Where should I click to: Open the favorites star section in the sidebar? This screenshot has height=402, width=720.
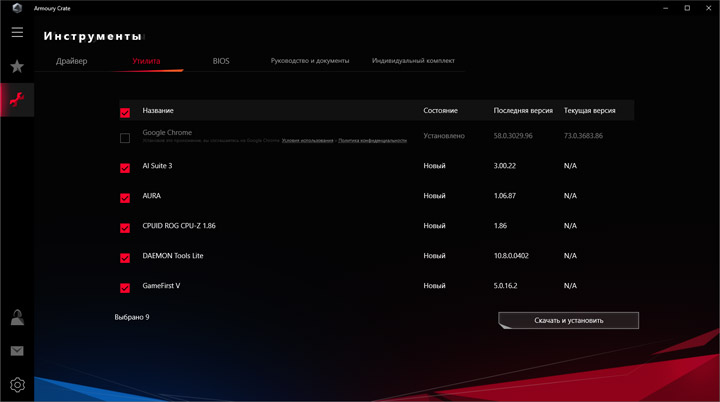tap(17, 67)
